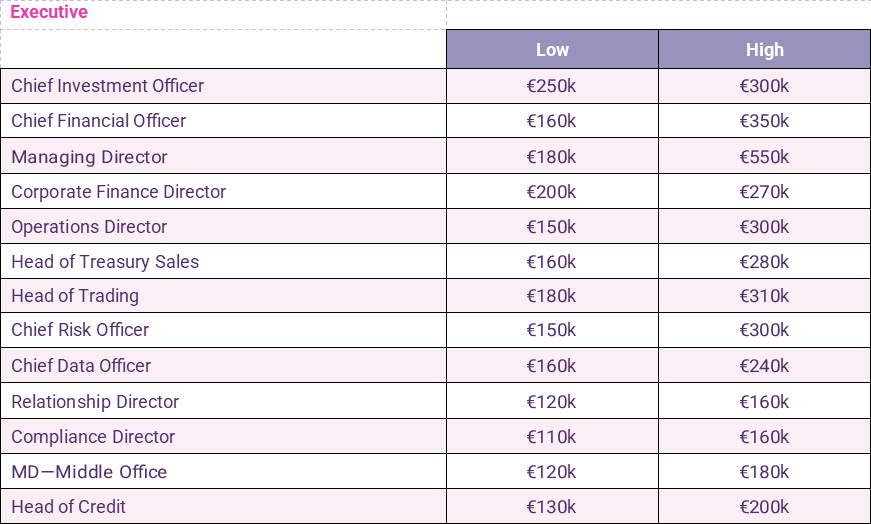Click the Operations Director low value €150k
871x524 pixels.
tap(552, 227)
